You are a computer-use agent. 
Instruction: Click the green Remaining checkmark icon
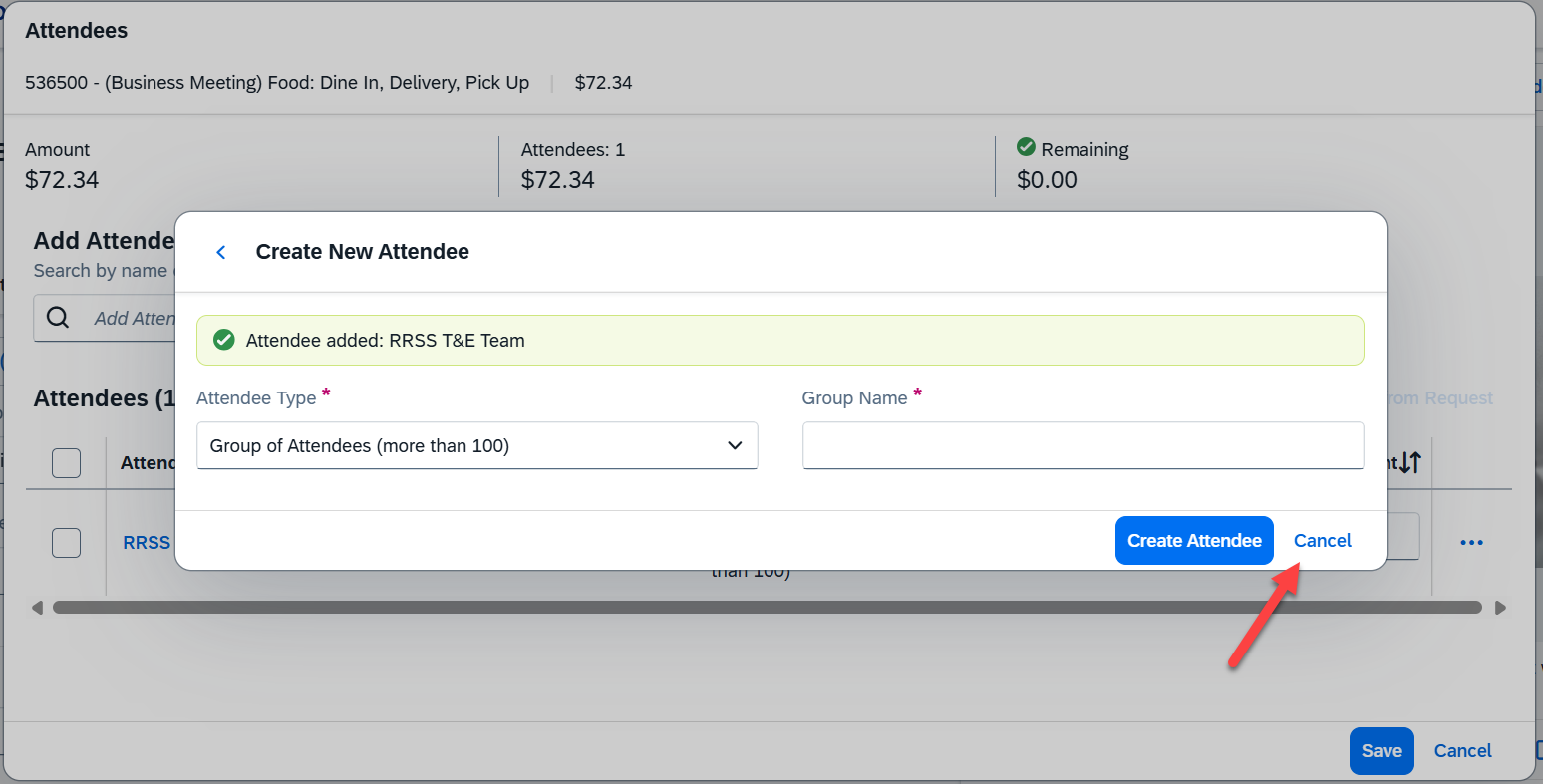tap(1026, 147)
